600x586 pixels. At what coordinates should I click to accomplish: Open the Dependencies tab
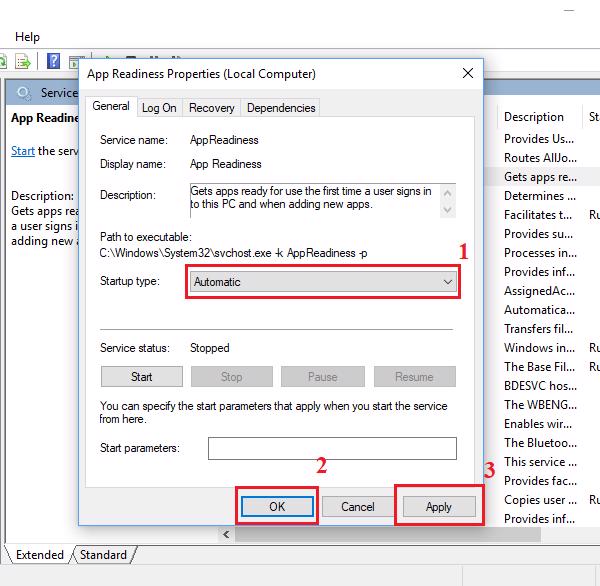(280, 108)
